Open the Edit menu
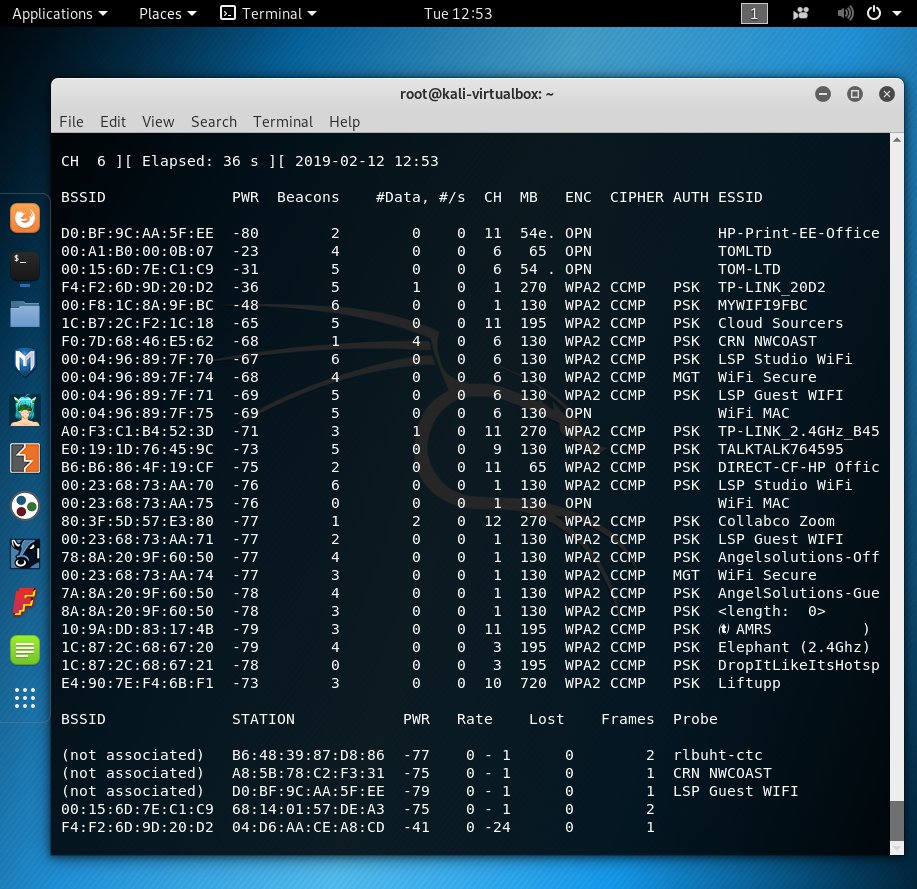 click(x=113, y=122)
